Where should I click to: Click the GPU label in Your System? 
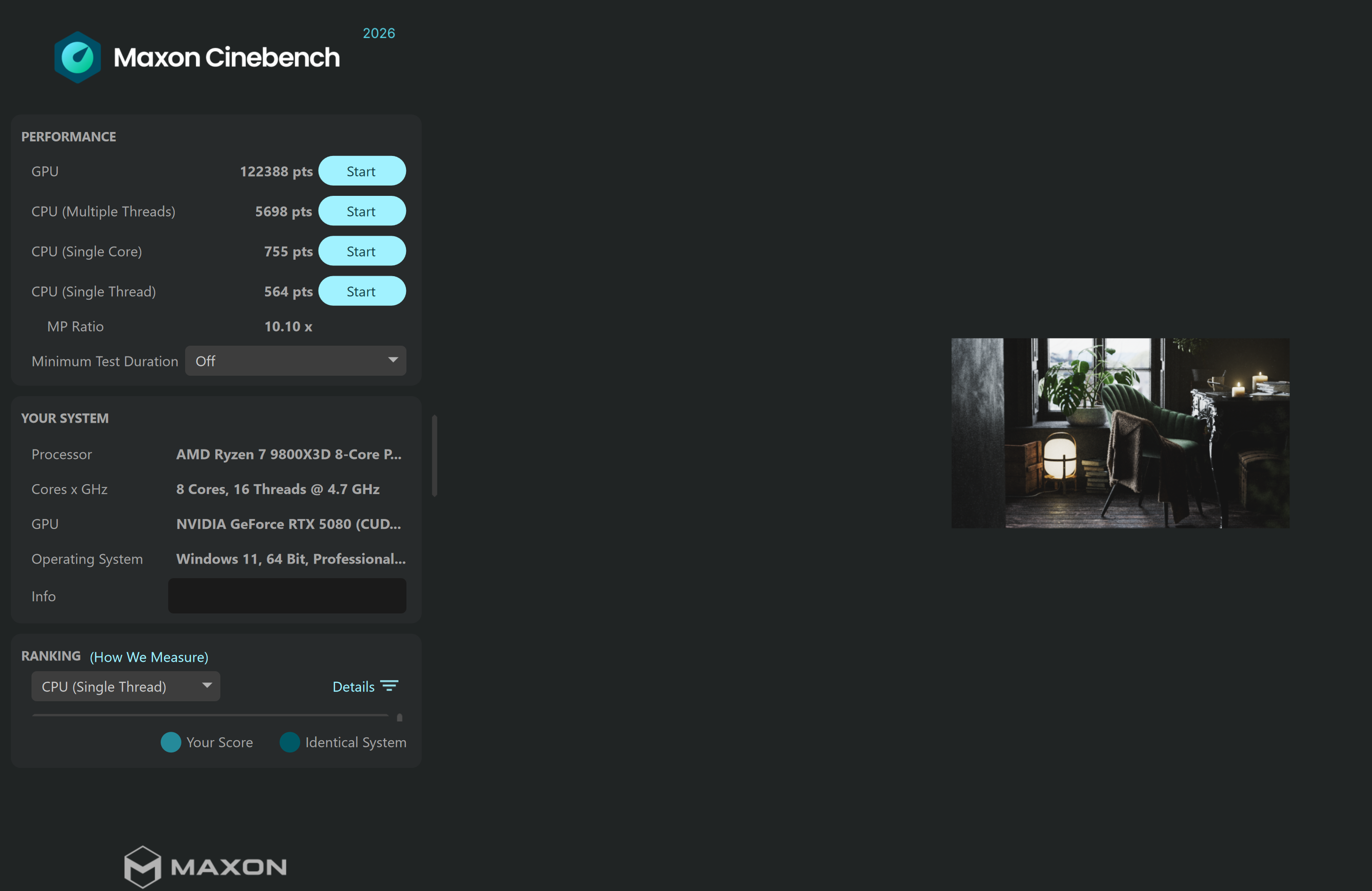[x=45, y=524]
